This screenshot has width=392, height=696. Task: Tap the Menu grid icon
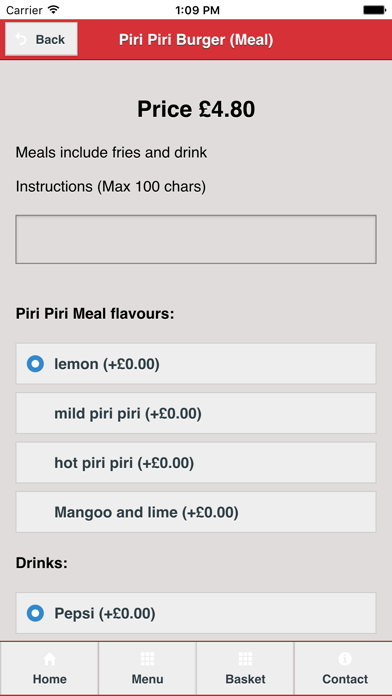pyautogui.click(x=147, y=659)
